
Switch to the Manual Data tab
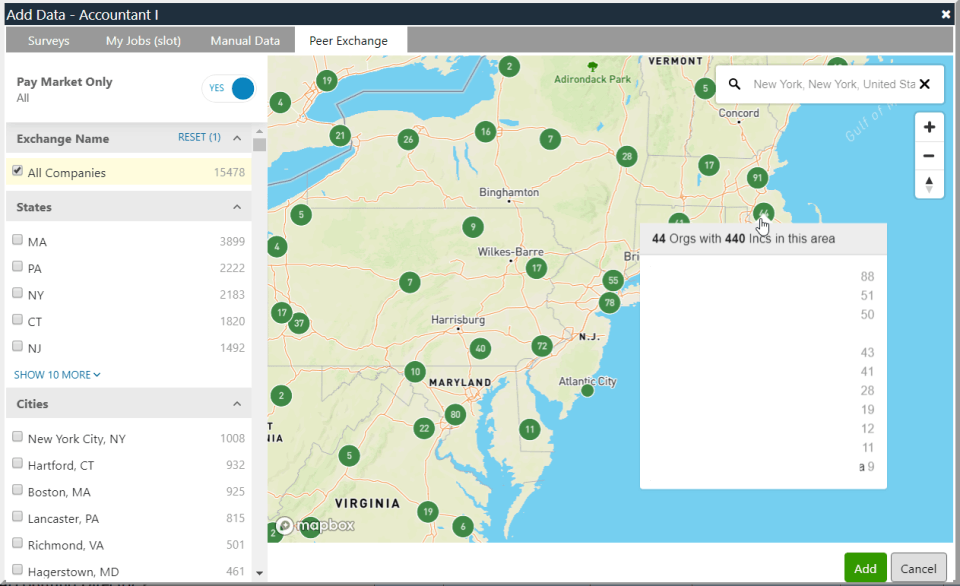pos(245,41)
